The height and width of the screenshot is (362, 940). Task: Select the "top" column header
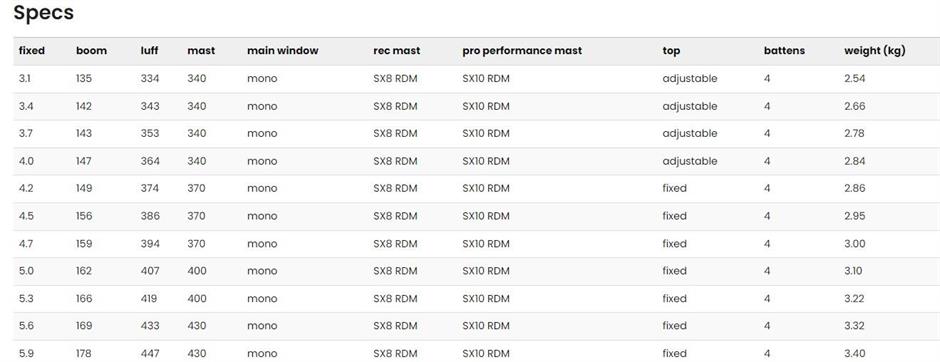tap(671, 52)
